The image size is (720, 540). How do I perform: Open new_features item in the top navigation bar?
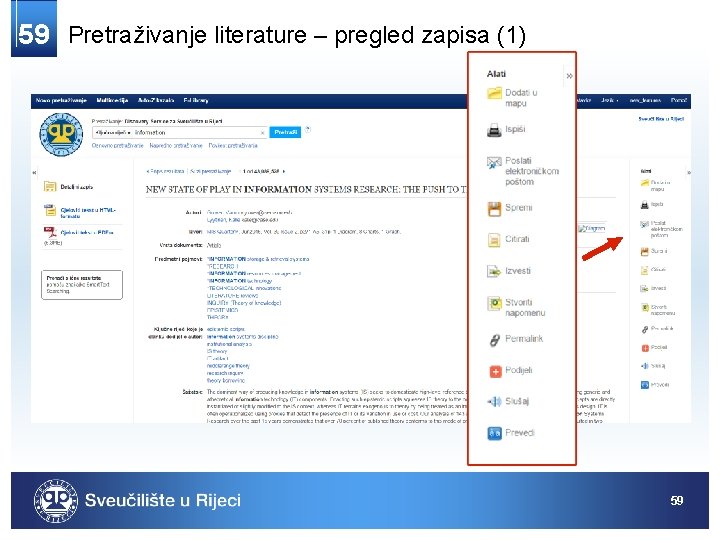[645, 100]
